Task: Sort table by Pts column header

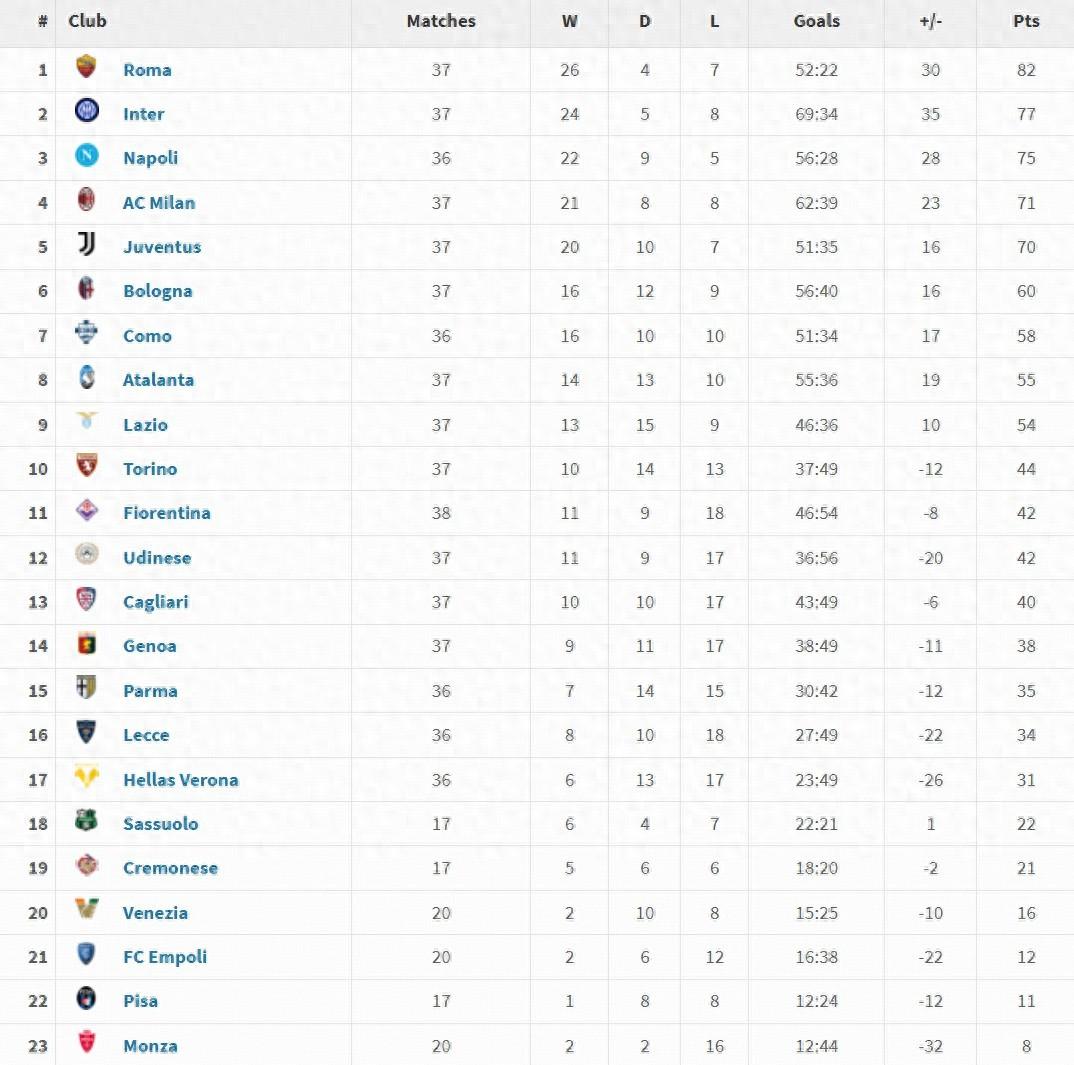Action: click(x=1026, y=21)
